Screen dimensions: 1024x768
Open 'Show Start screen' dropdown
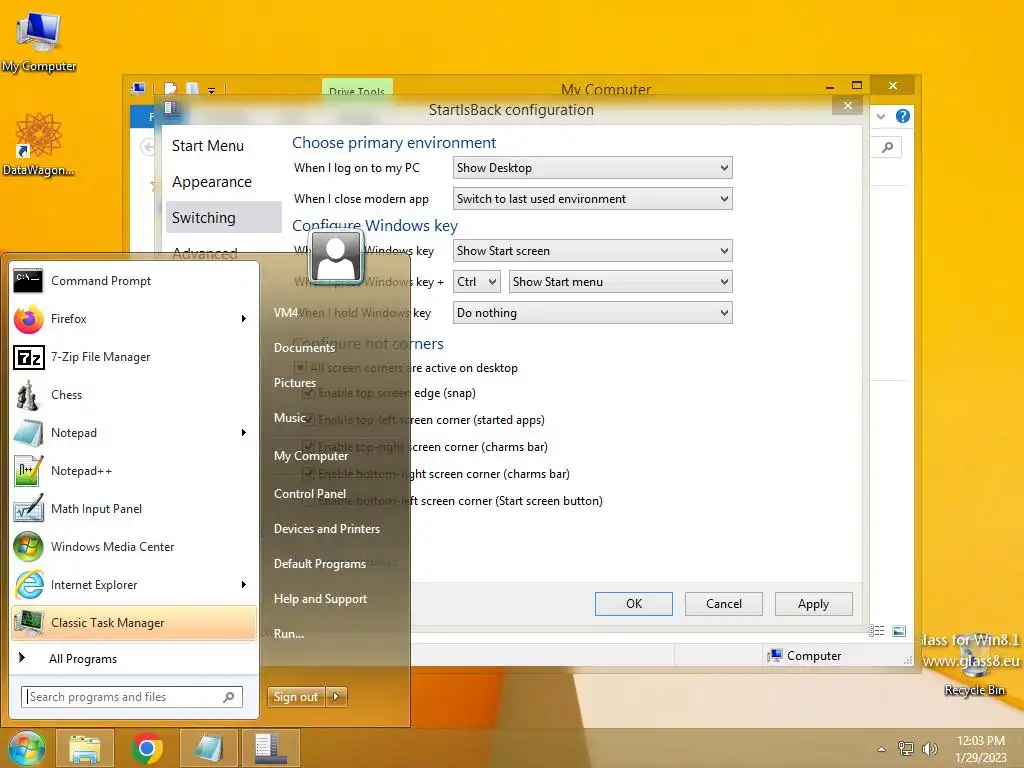pos(592,251)
